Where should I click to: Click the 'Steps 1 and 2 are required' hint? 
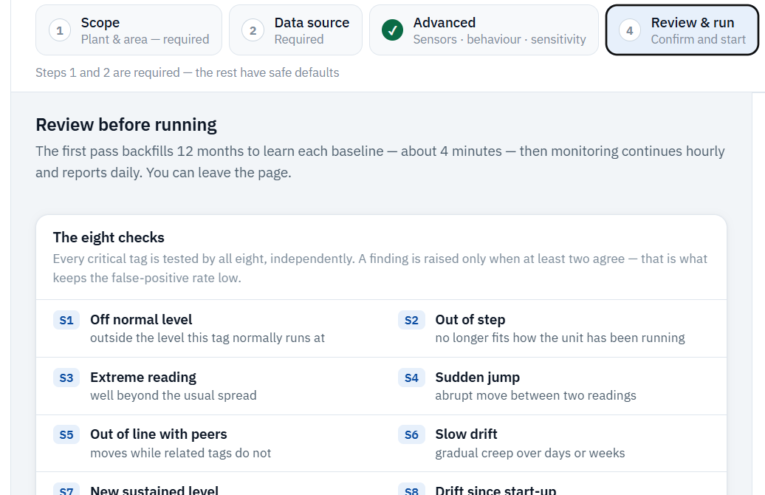[x=187, y=73]
